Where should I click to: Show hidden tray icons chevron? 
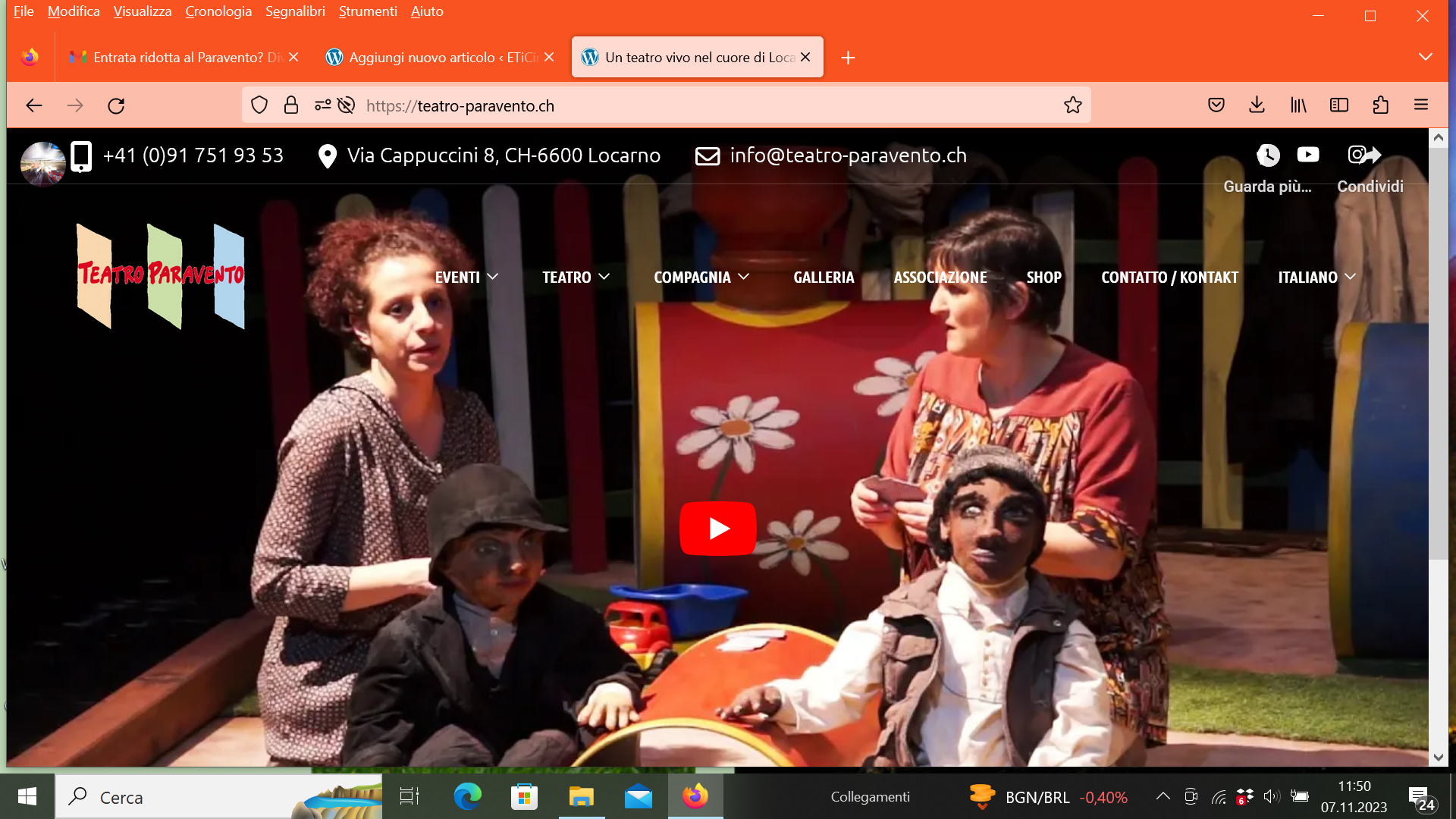tap(1163, 796)
